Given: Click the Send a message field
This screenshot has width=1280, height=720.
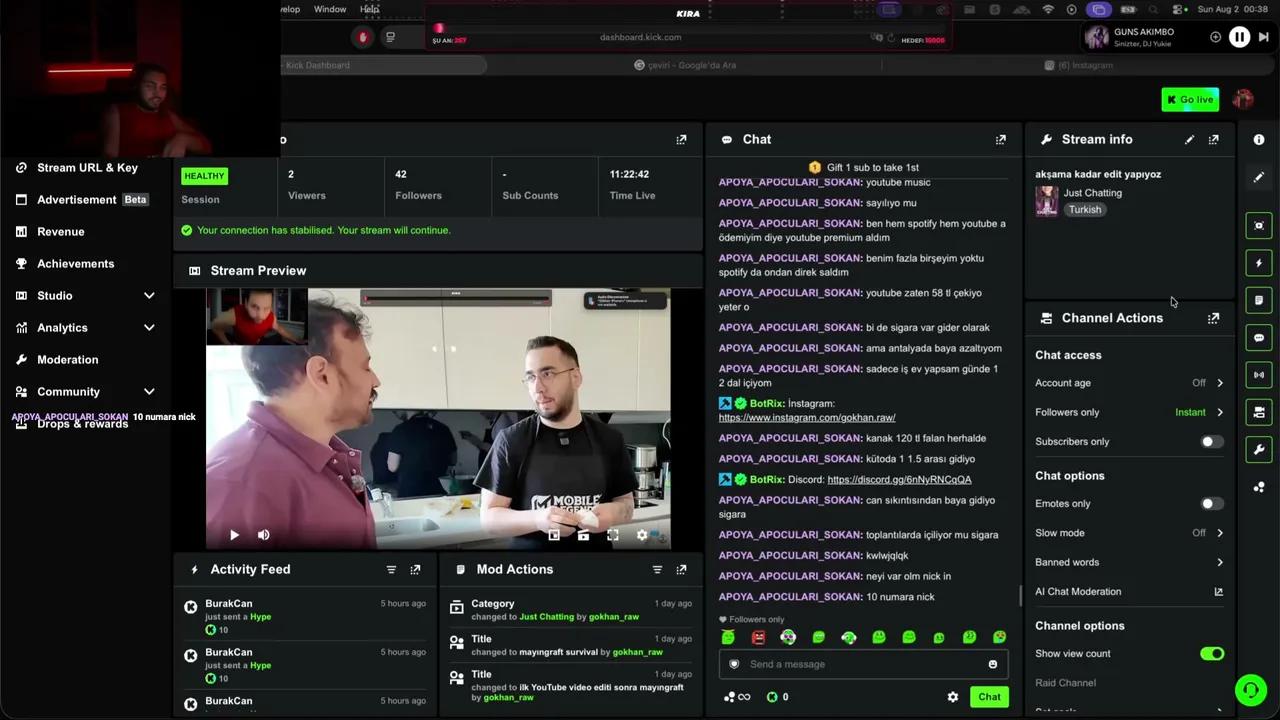Looking at the screenshot, I should 865,664.
